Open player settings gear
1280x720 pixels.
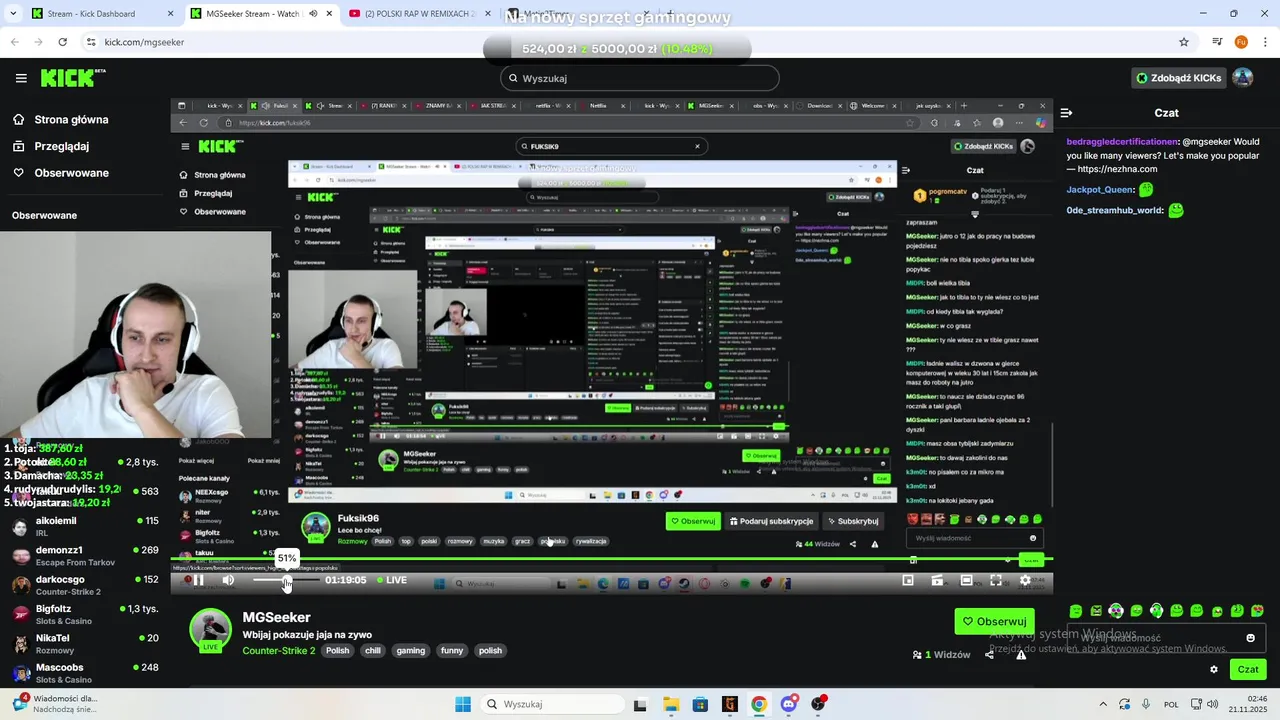[x=1025, y=580]
